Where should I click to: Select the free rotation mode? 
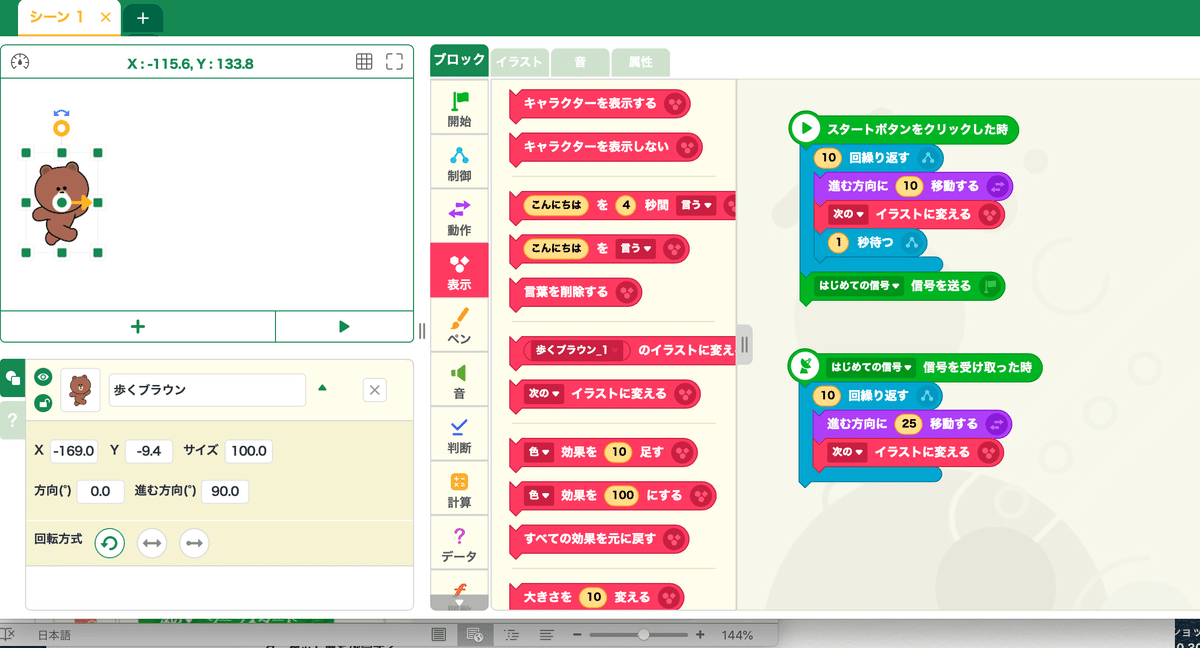(109, 543)
